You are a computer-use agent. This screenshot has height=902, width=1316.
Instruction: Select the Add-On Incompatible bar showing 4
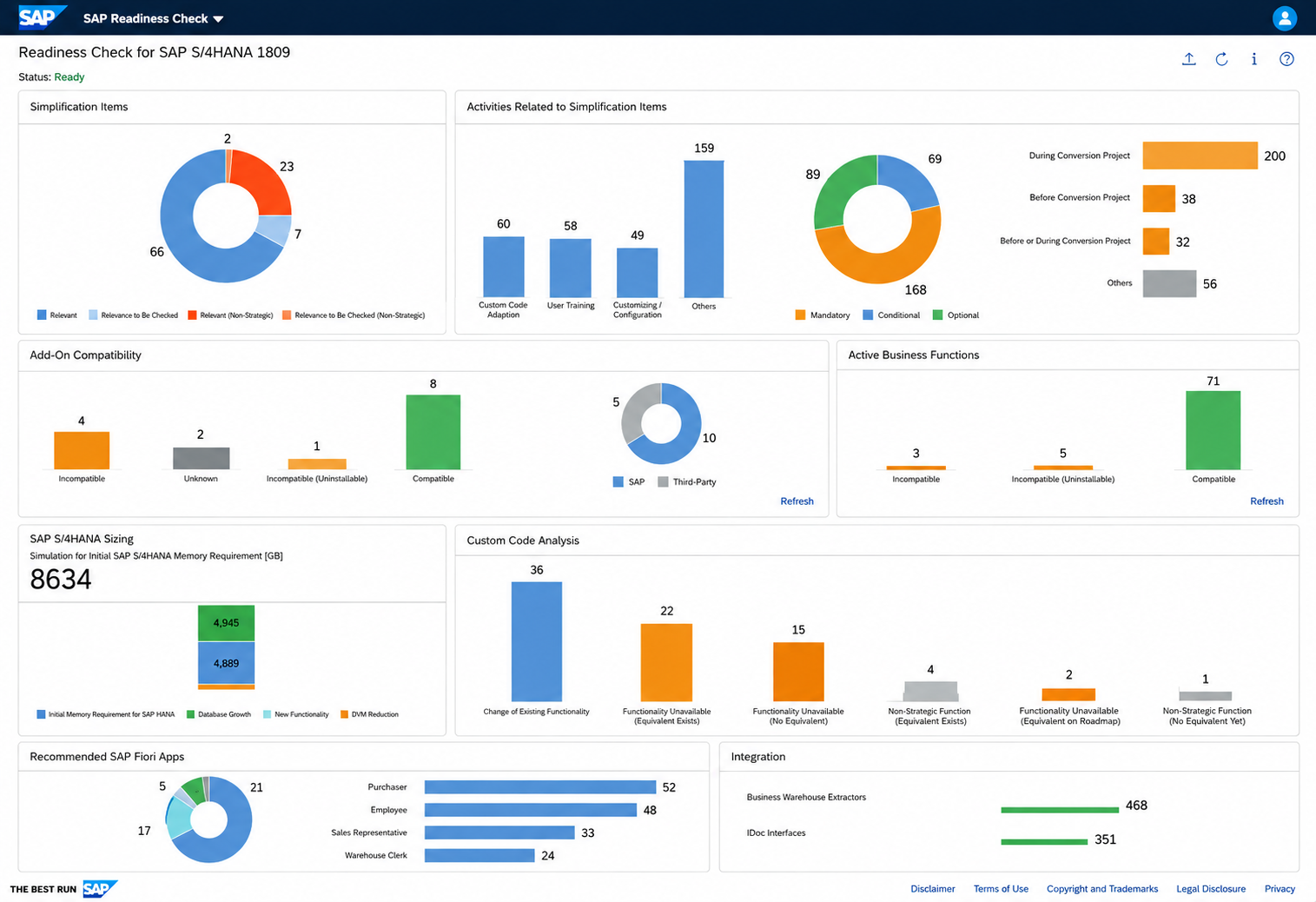click(x=82, y=451)
